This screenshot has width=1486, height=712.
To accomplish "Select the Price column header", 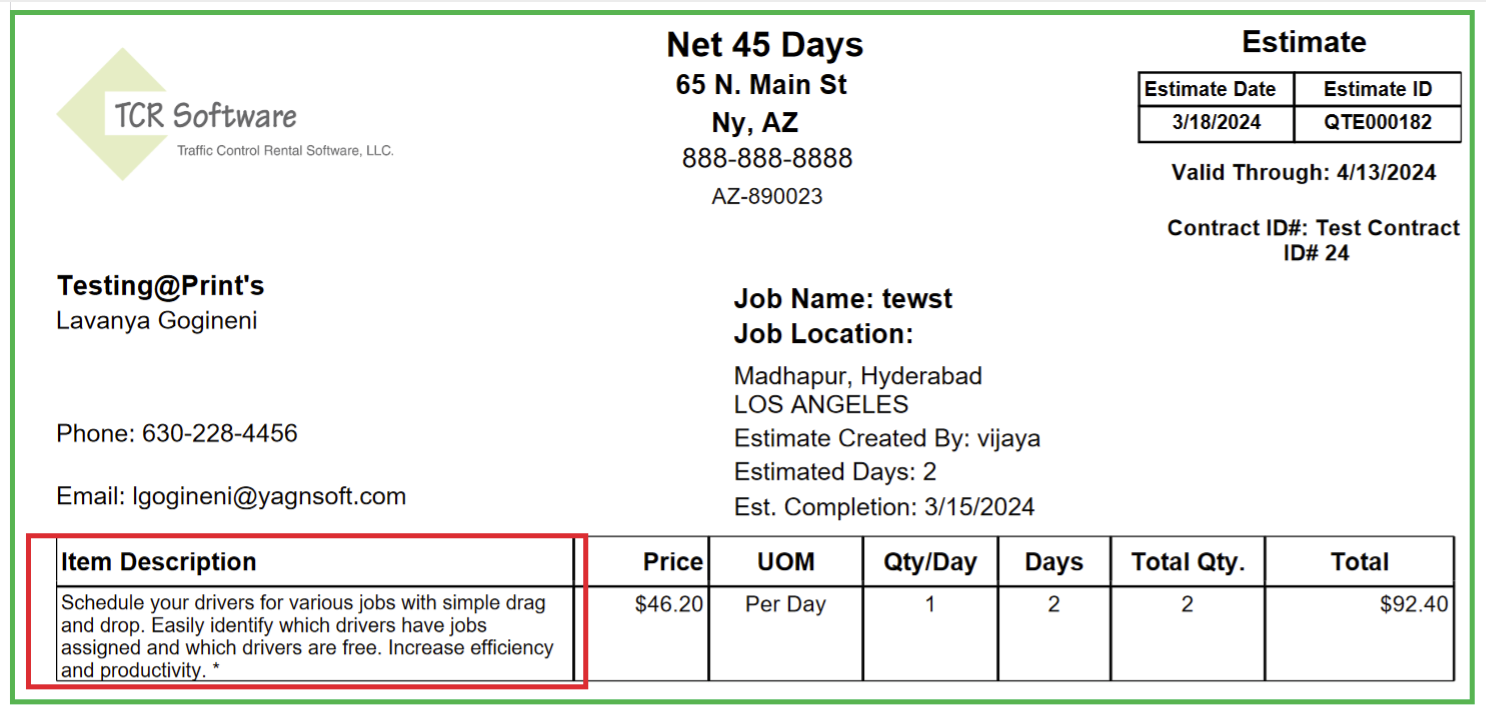I will [673, 562].
